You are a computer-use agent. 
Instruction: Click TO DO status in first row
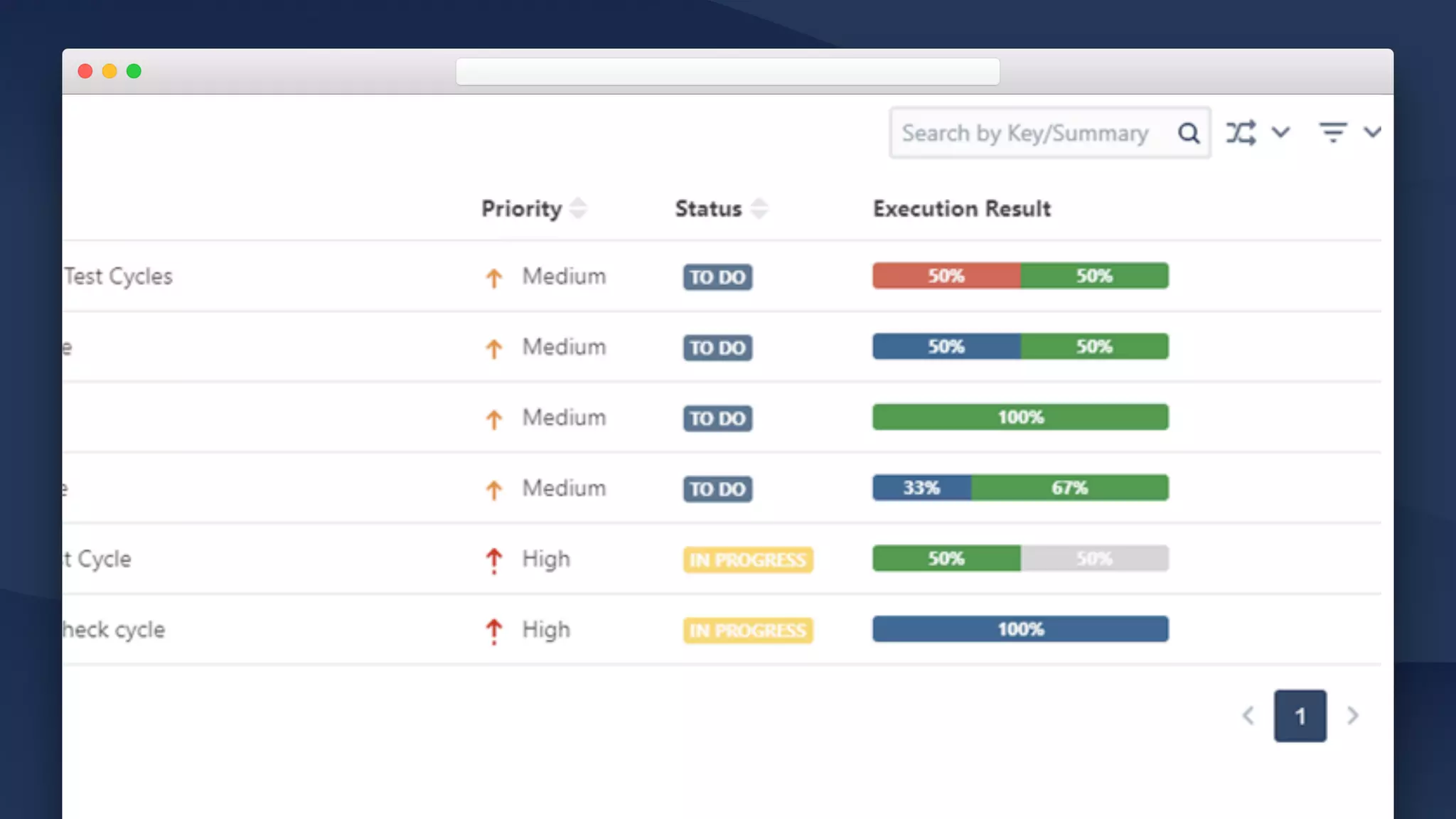click(717, 277)
